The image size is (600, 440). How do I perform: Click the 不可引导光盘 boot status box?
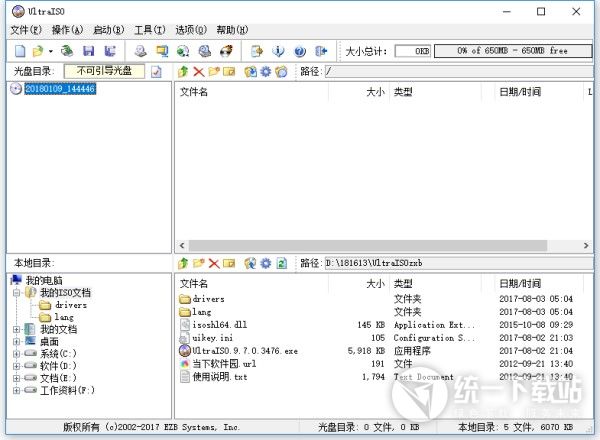(104, 71)
